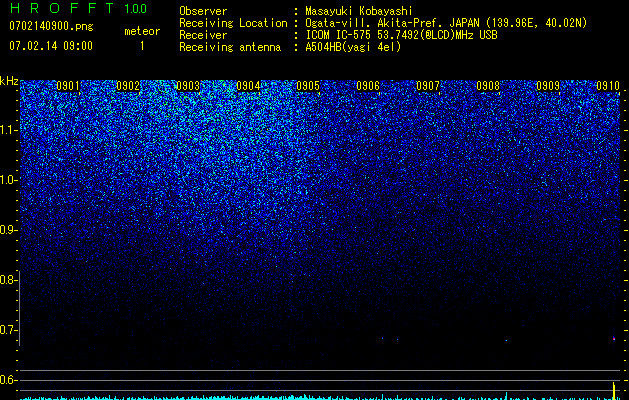Click the 0909 time marker

(548, 86)
